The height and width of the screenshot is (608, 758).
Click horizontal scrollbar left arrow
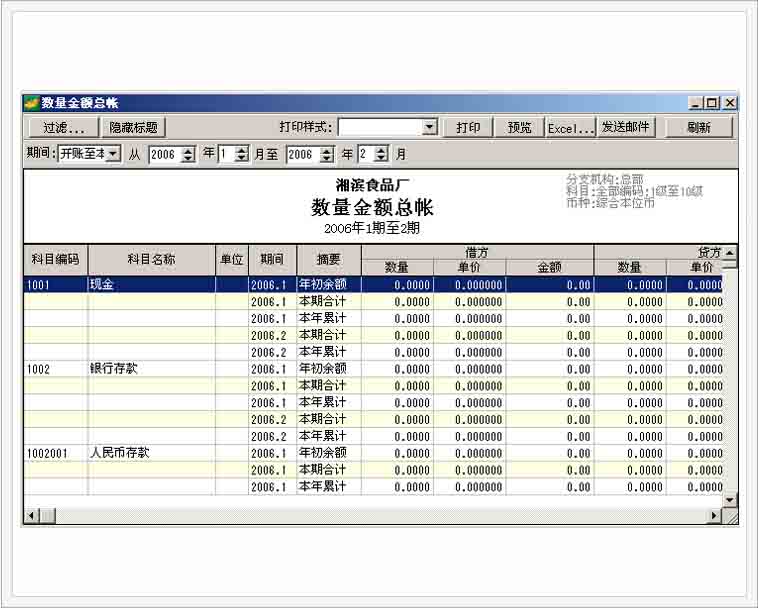tap(31, 516)
